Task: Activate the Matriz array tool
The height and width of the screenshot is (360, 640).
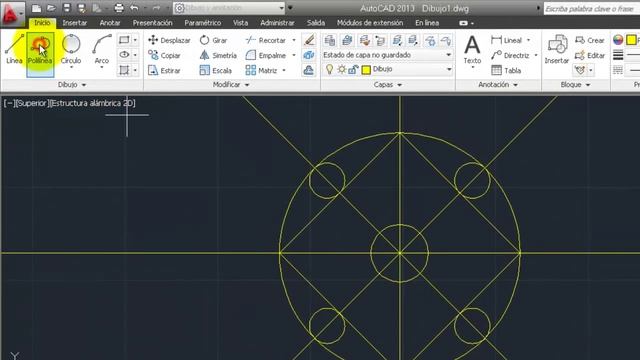Action: click(x=262, y=70)
